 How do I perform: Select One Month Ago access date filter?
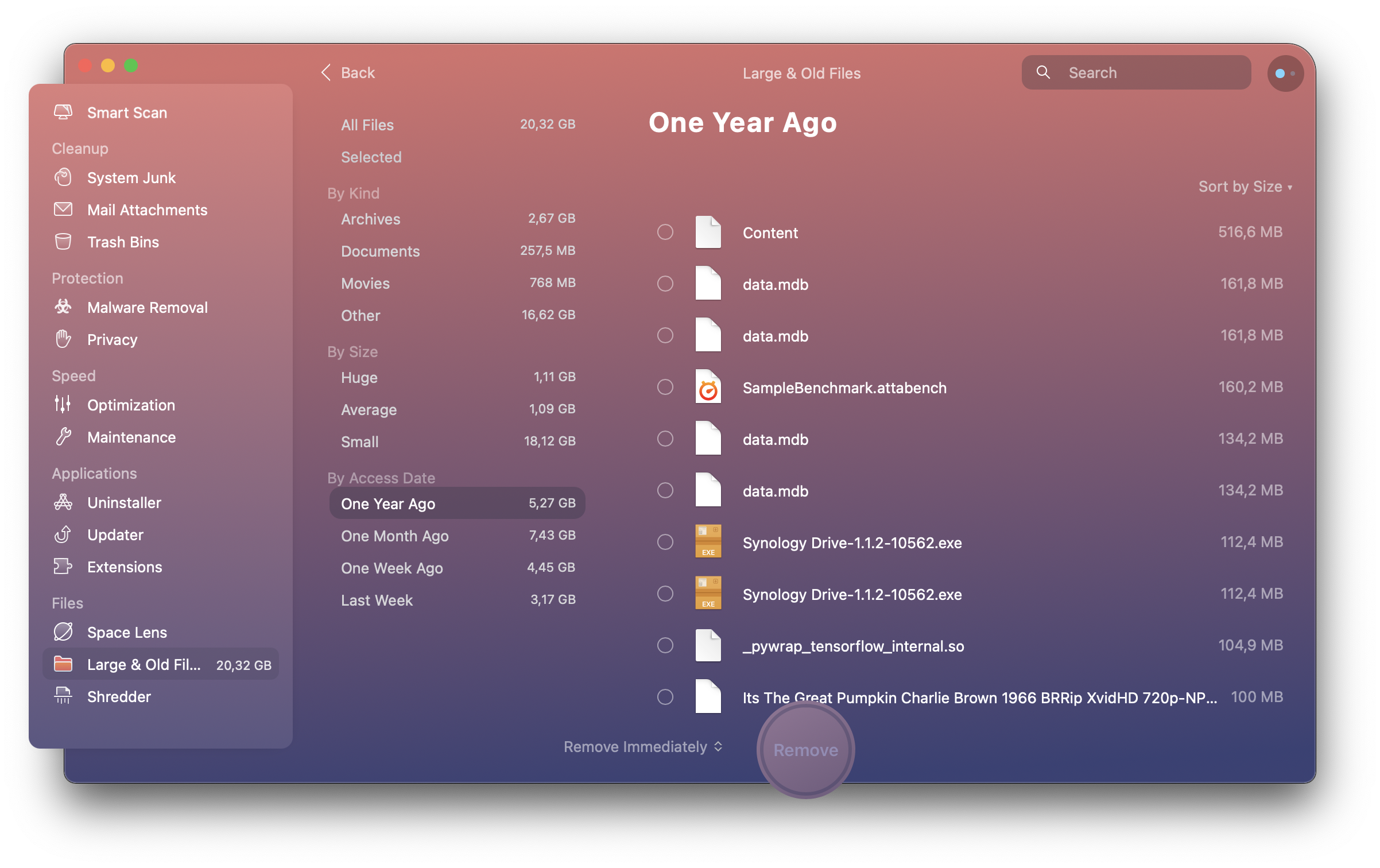pyautogui.click(x=393, y=536)
